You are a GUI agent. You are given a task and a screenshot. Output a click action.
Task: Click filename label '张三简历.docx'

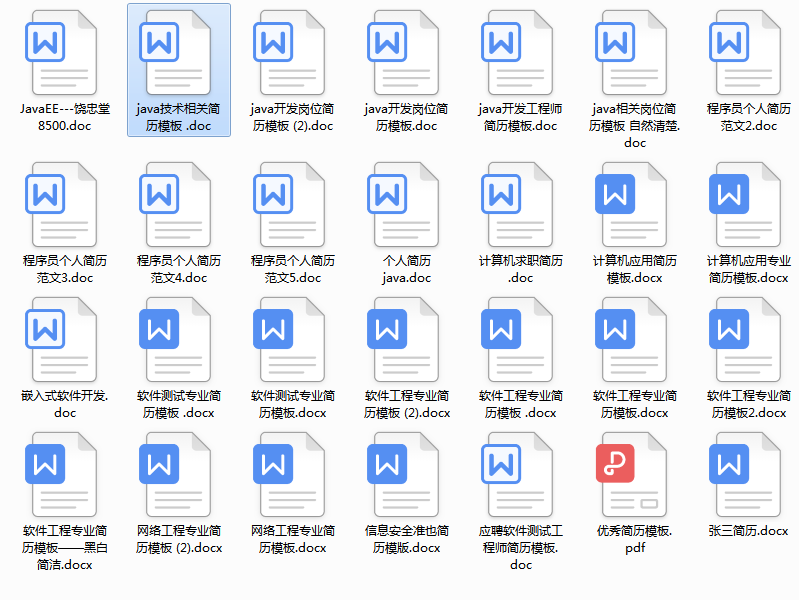click(749, 531)
